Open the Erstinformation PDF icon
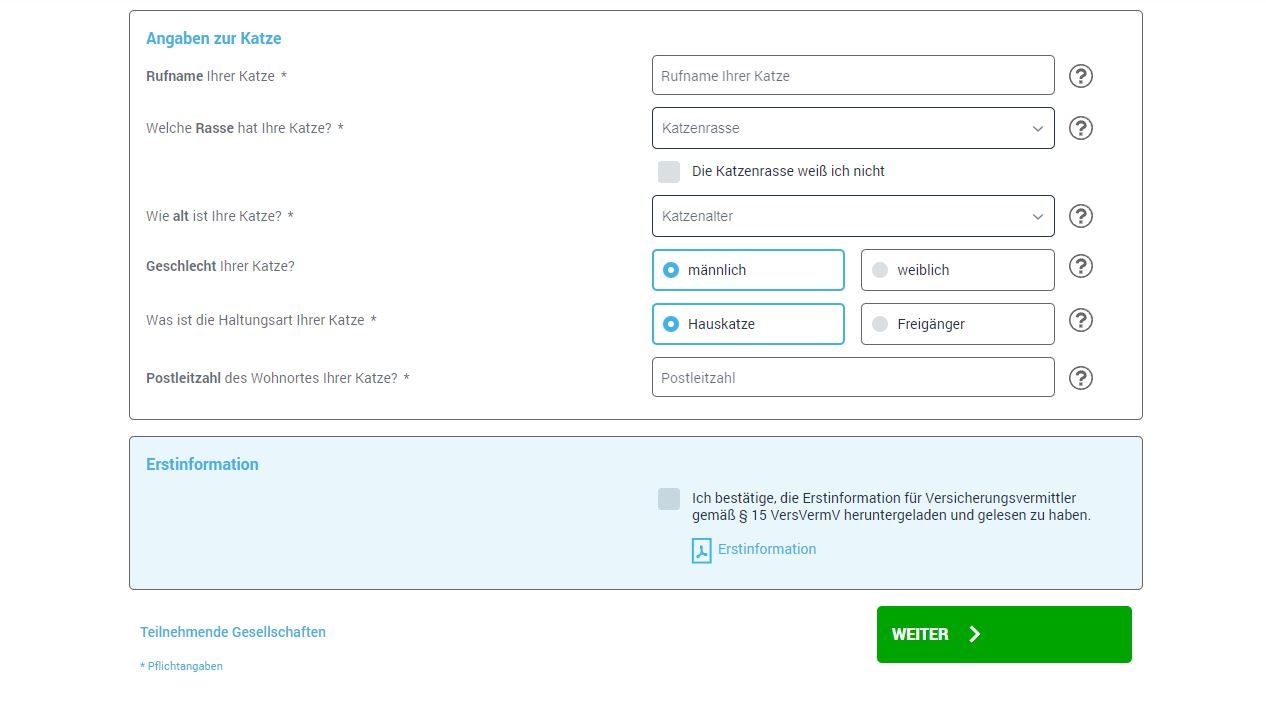The image size is (1266, 707). pyautogui.click(x=701, y=549)
